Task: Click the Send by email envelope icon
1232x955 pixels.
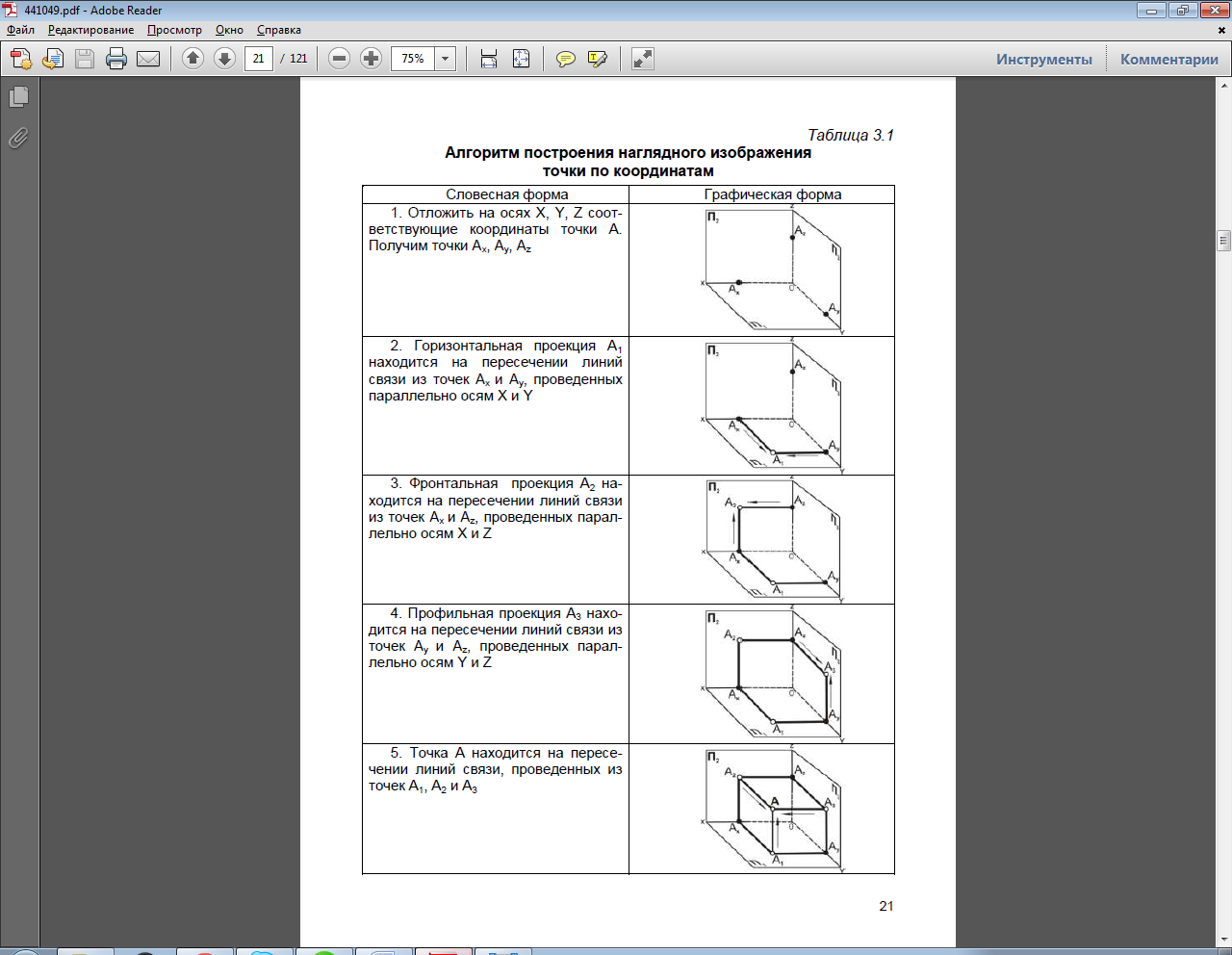Action: (x=148, y=59)
